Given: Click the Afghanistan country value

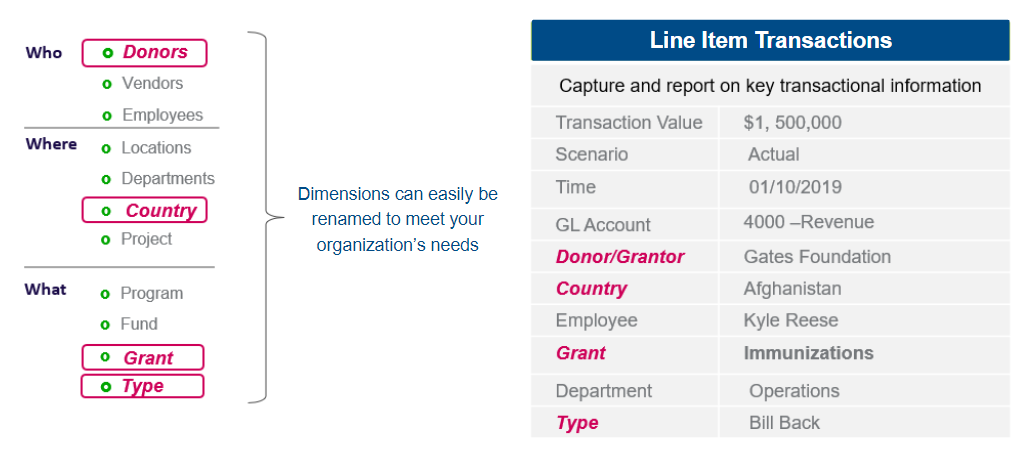Looking at the screenshot, I should pyautogui.click(x=792, y=288).
